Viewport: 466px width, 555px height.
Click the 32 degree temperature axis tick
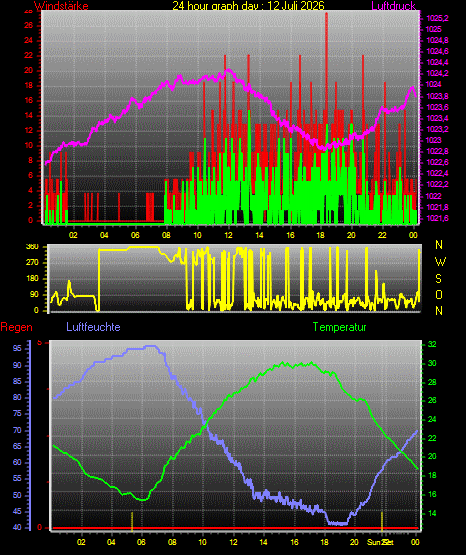point(432,344)
